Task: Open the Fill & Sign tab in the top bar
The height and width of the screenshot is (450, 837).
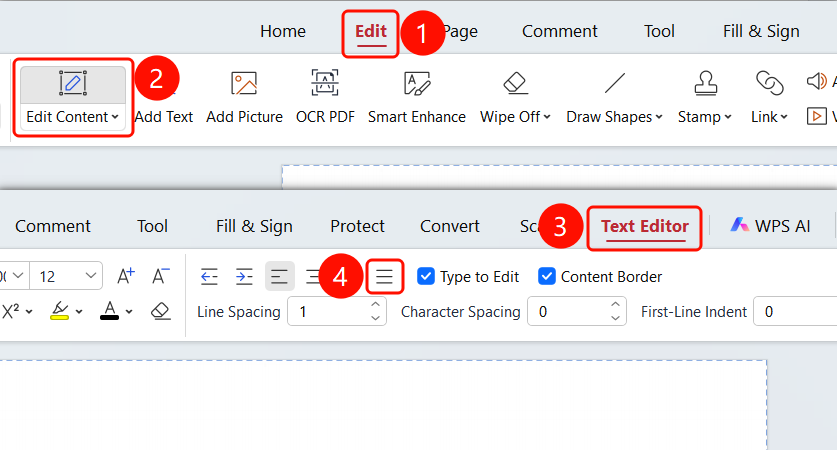Action: pos(761,31)
